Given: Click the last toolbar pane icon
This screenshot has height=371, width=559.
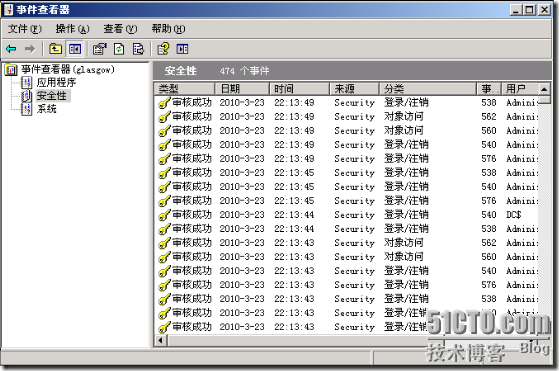Looking at the screenshot, I should point(182,49).
